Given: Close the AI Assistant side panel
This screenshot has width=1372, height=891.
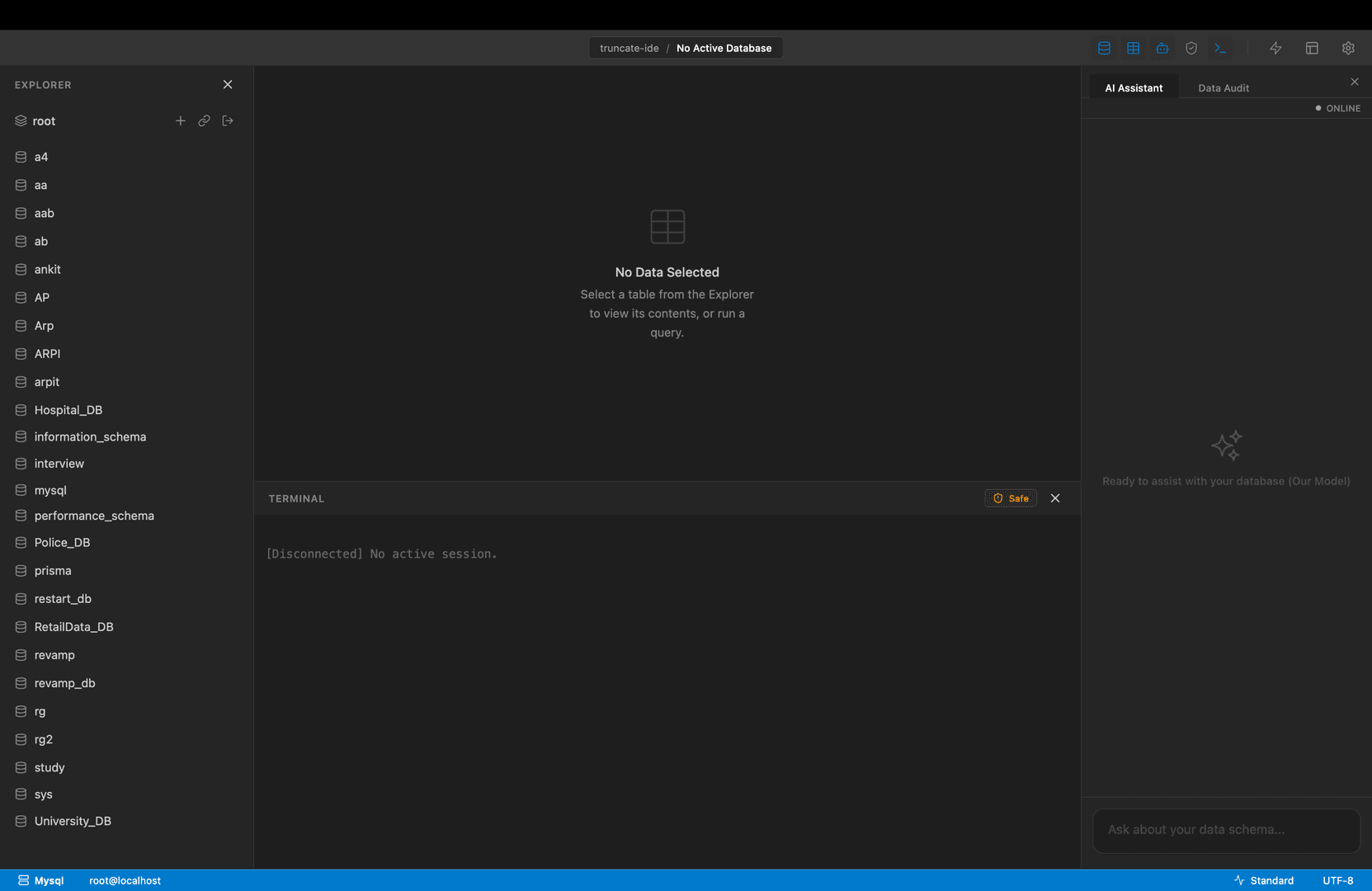Looking at the screenshot, I should point(1354,82).
